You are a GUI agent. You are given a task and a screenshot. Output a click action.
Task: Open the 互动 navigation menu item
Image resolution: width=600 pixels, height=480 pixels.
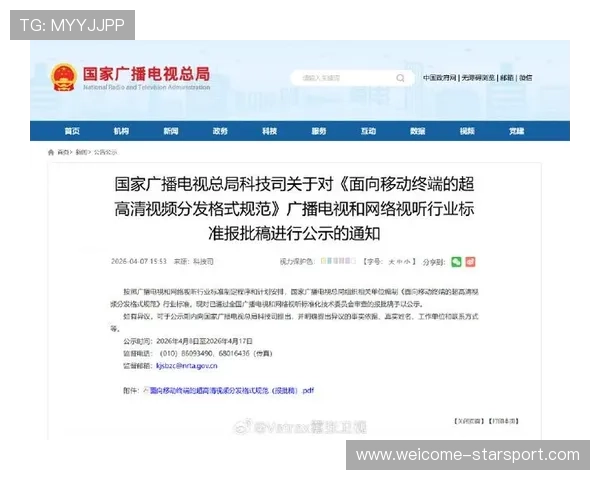coord(368,131)
